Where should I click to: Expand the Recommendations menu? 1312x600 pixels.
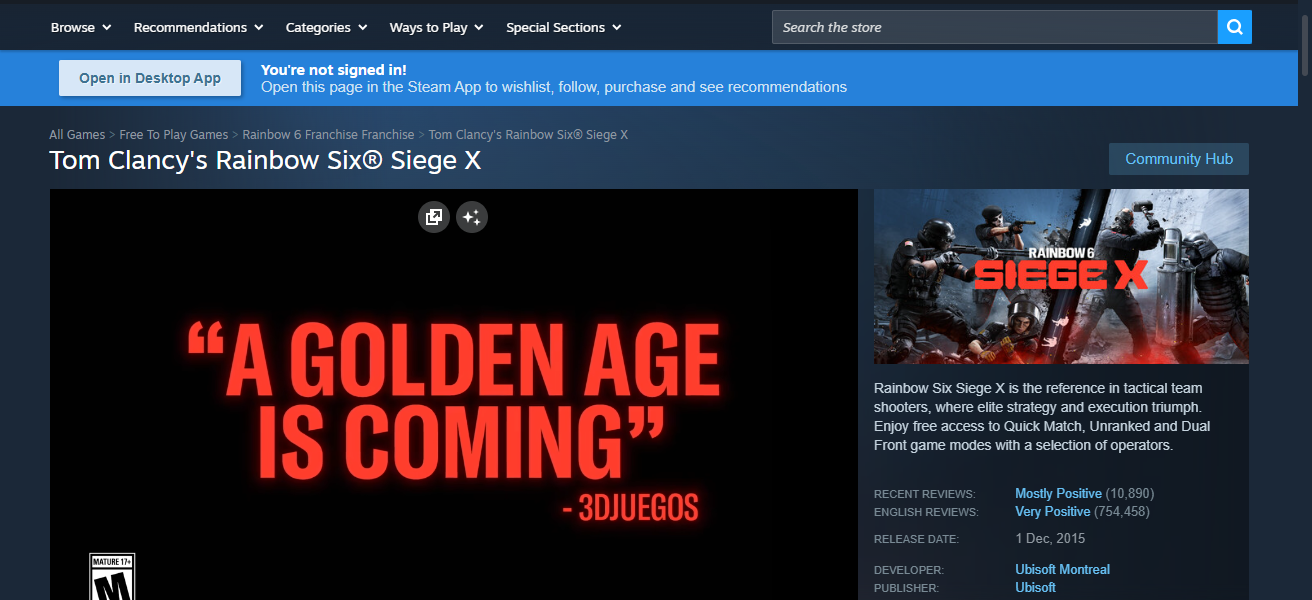[x=198, y=27]
